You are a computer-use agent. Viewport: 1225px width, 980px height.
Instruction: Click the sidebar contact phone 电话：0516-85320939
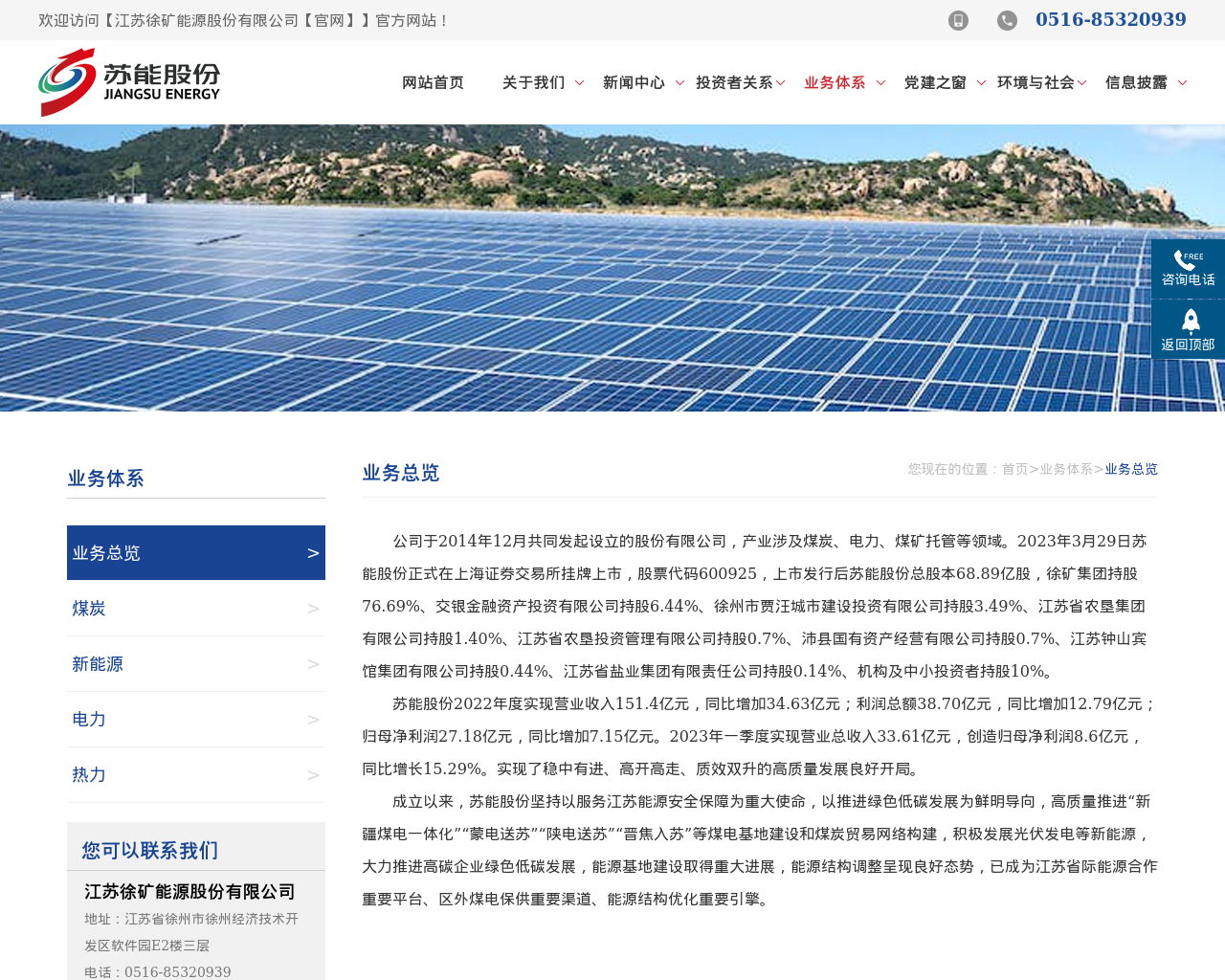pos(158,971)
